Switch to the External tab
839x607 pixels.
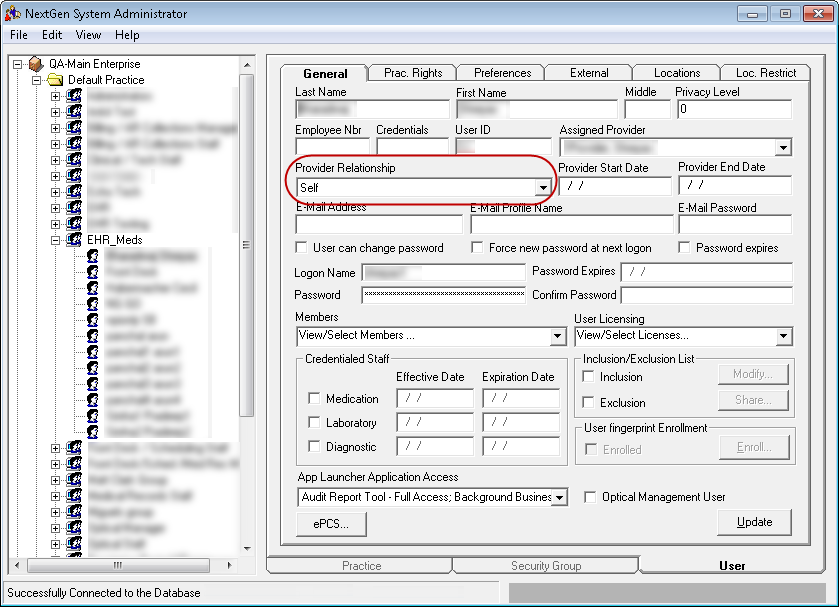pos(589,73)
